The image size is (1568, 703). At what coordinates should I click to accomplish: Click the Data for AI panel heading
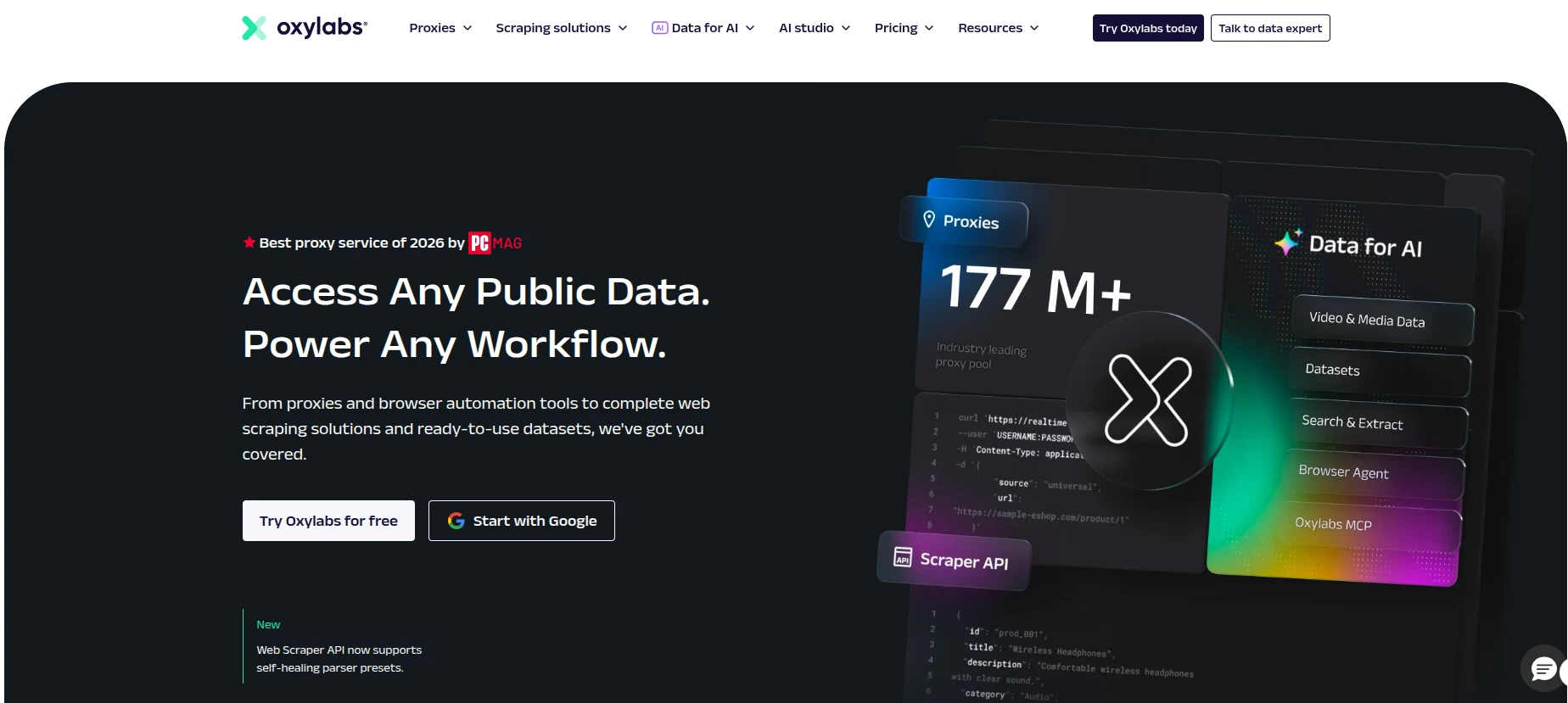pyautogui.click(x=1365, y=246)
